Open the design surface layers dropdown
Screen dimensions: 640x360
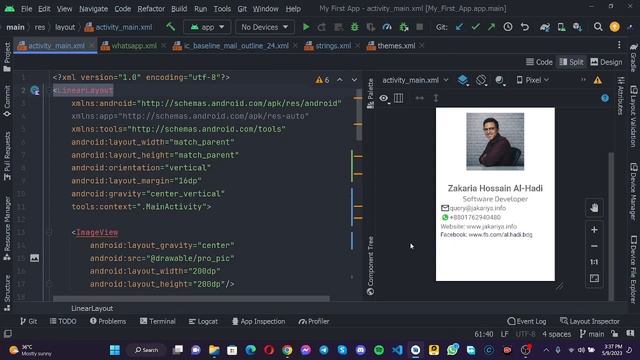click(x=463, y=80)
